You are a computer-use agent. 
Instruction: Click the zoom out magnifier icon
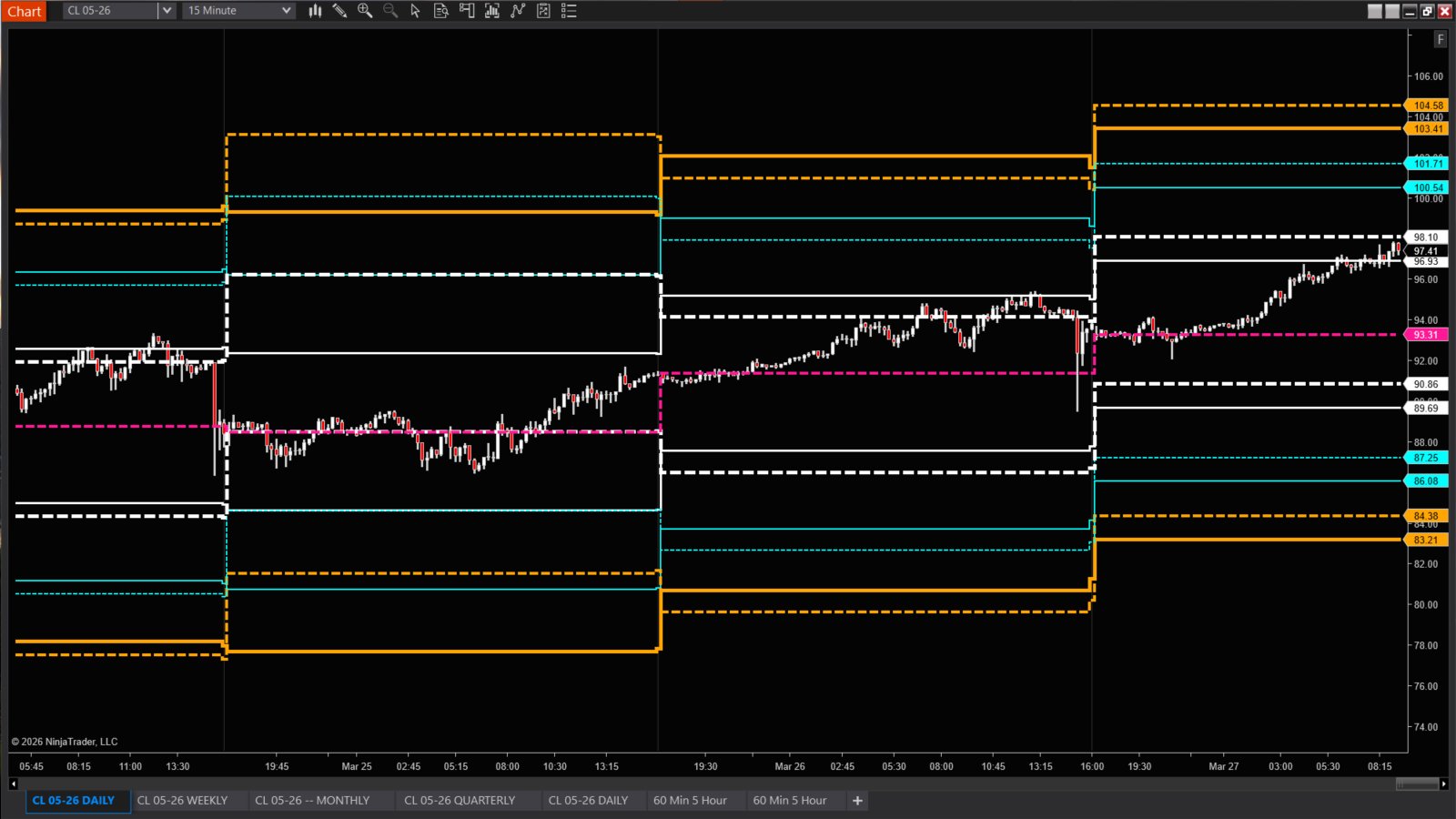point(390,11)
